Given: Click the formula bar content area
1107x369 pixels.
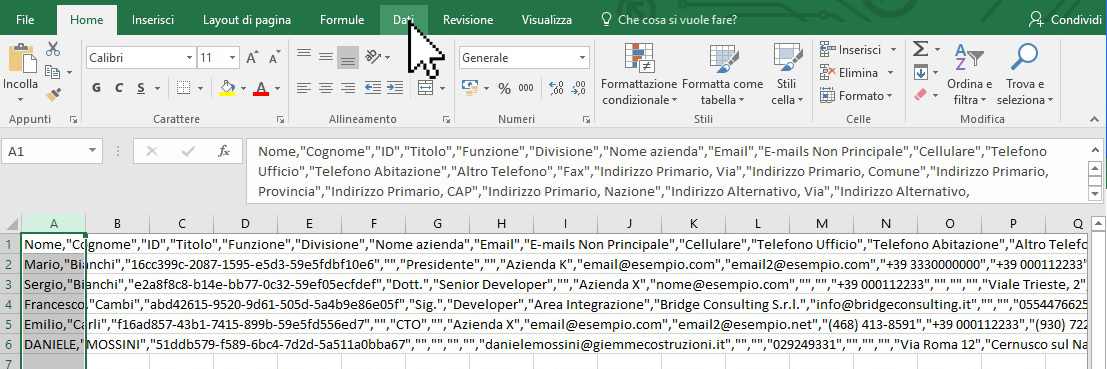Looking at the screenshot, I should [x=665, y=171].
